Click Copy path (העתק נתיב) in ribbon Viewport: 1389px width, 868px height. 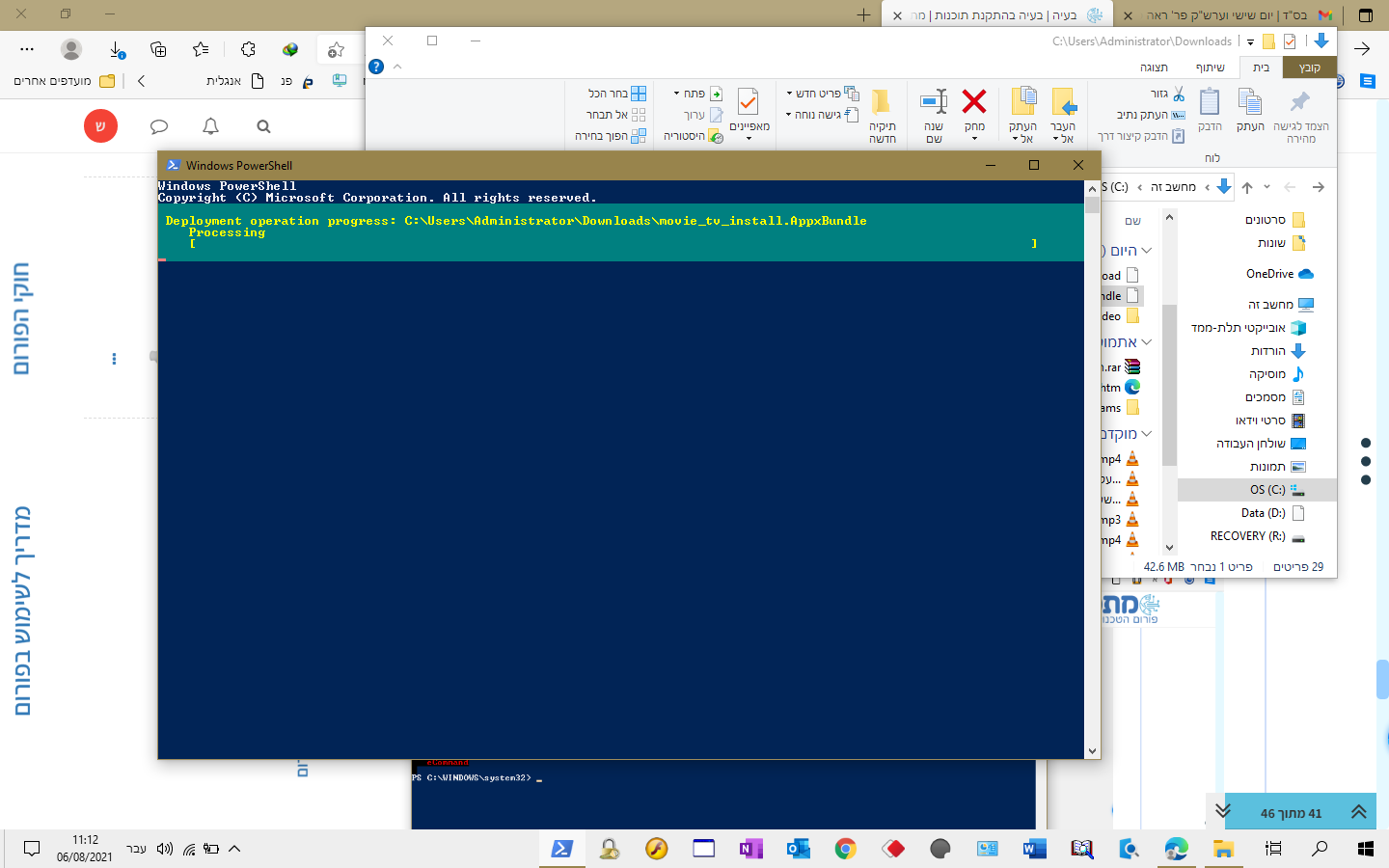(1151, 115)
